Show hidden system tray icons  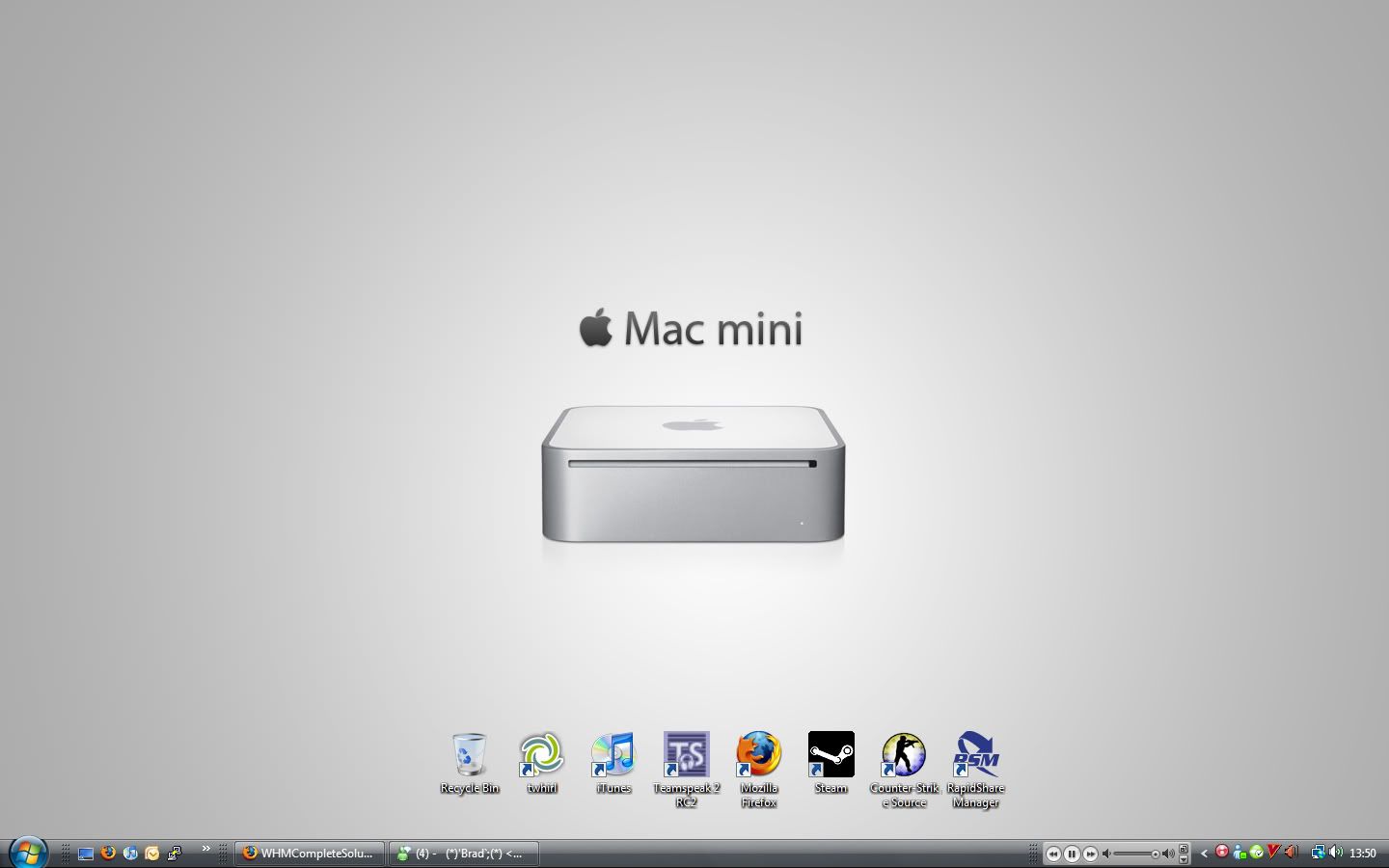coord(1204,854)
